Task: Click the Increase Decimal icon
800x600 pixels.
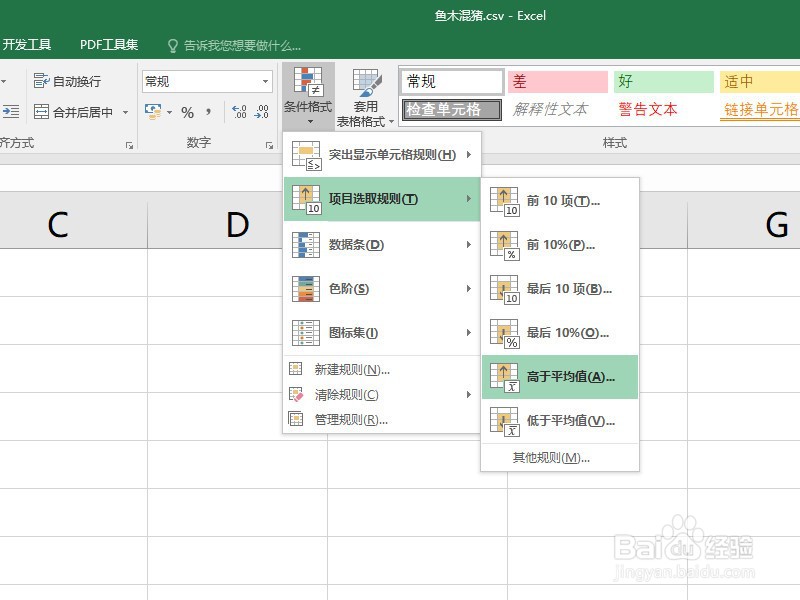Action: pyautogui.click(x=239, y=112)
